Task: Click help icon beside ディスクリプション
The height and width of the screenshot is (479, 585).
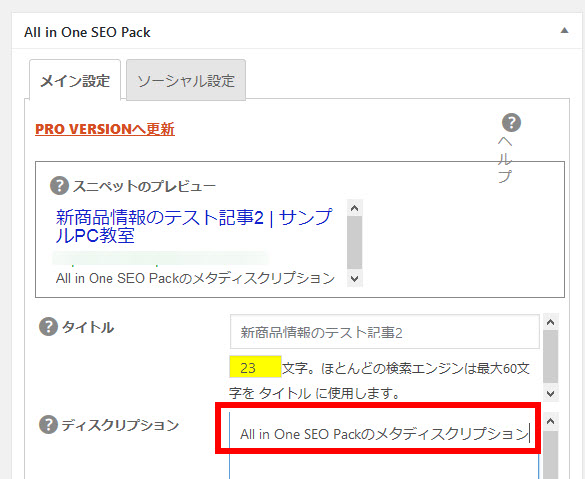Action: click(49, 425)
